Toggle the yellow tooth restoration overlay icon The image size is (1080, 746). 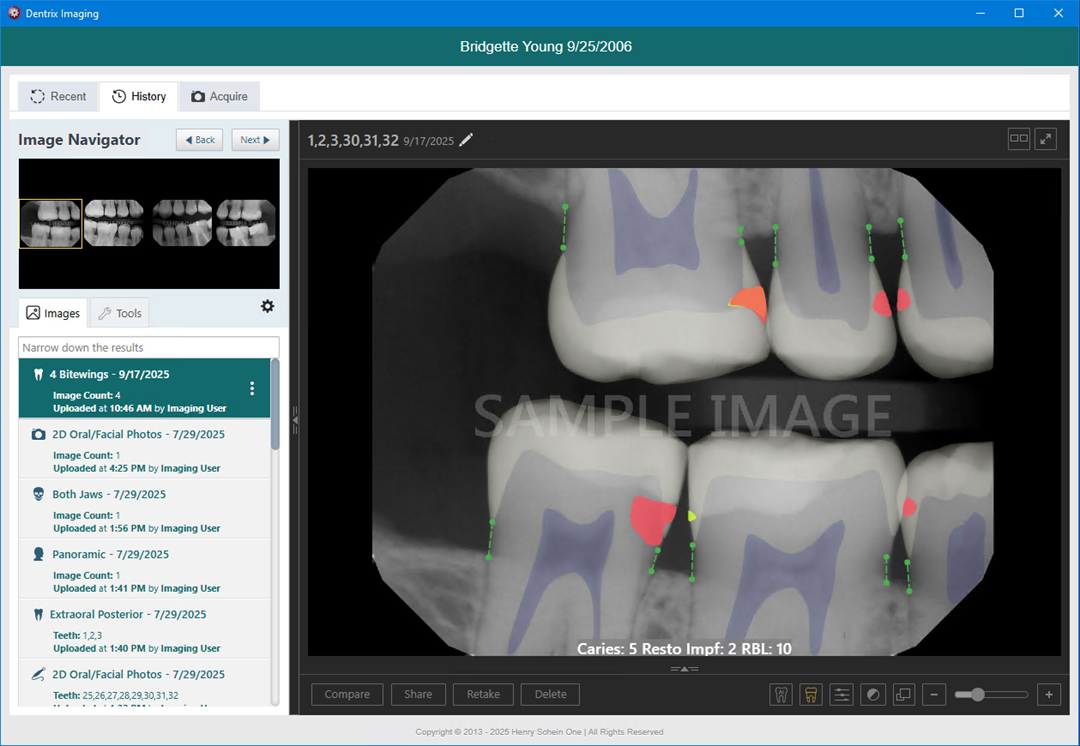[x=811, y=694]
